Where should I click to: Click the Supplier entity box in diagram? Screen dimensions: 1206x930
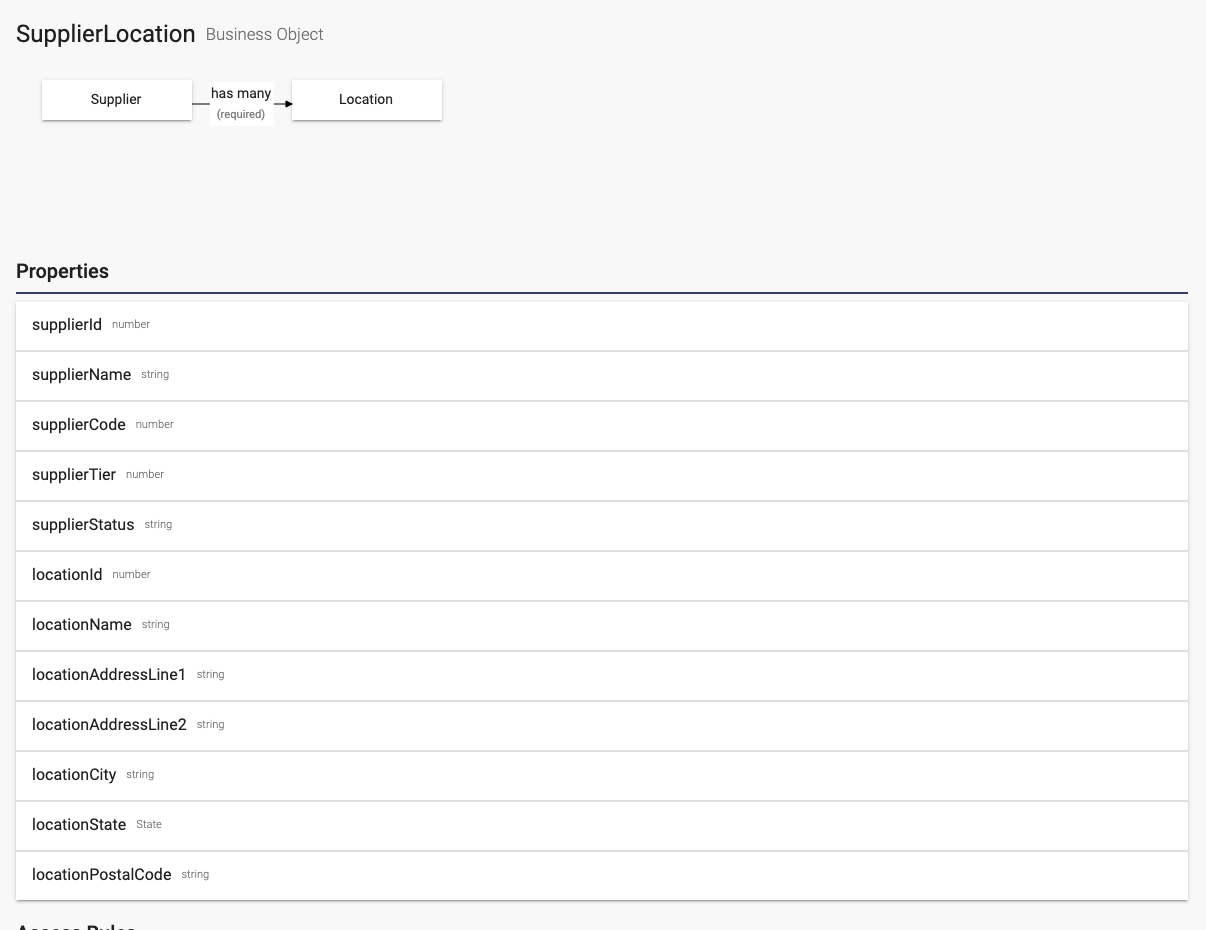(117, 100)
